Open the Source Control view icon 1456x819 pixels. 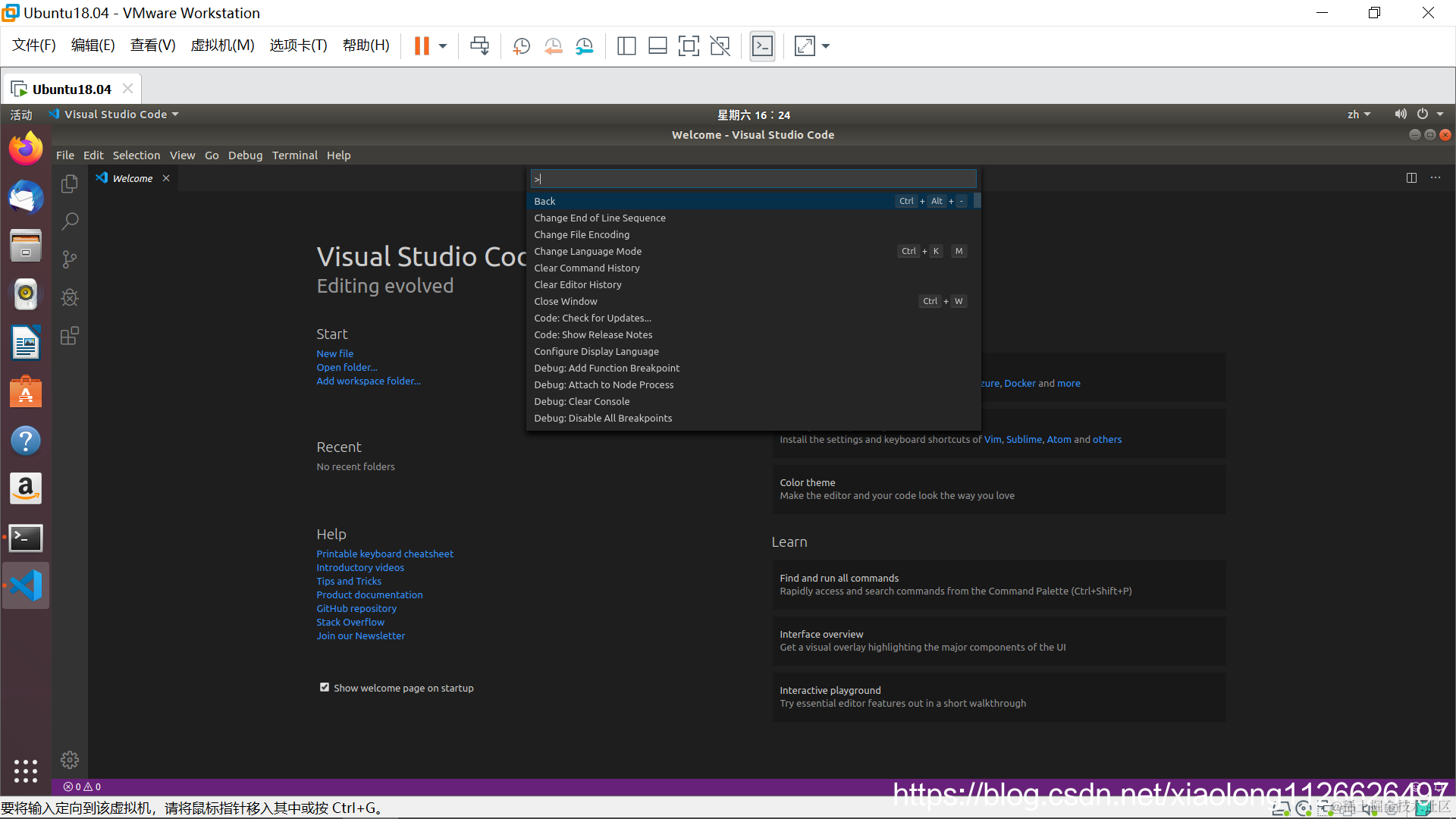[69, 259]
